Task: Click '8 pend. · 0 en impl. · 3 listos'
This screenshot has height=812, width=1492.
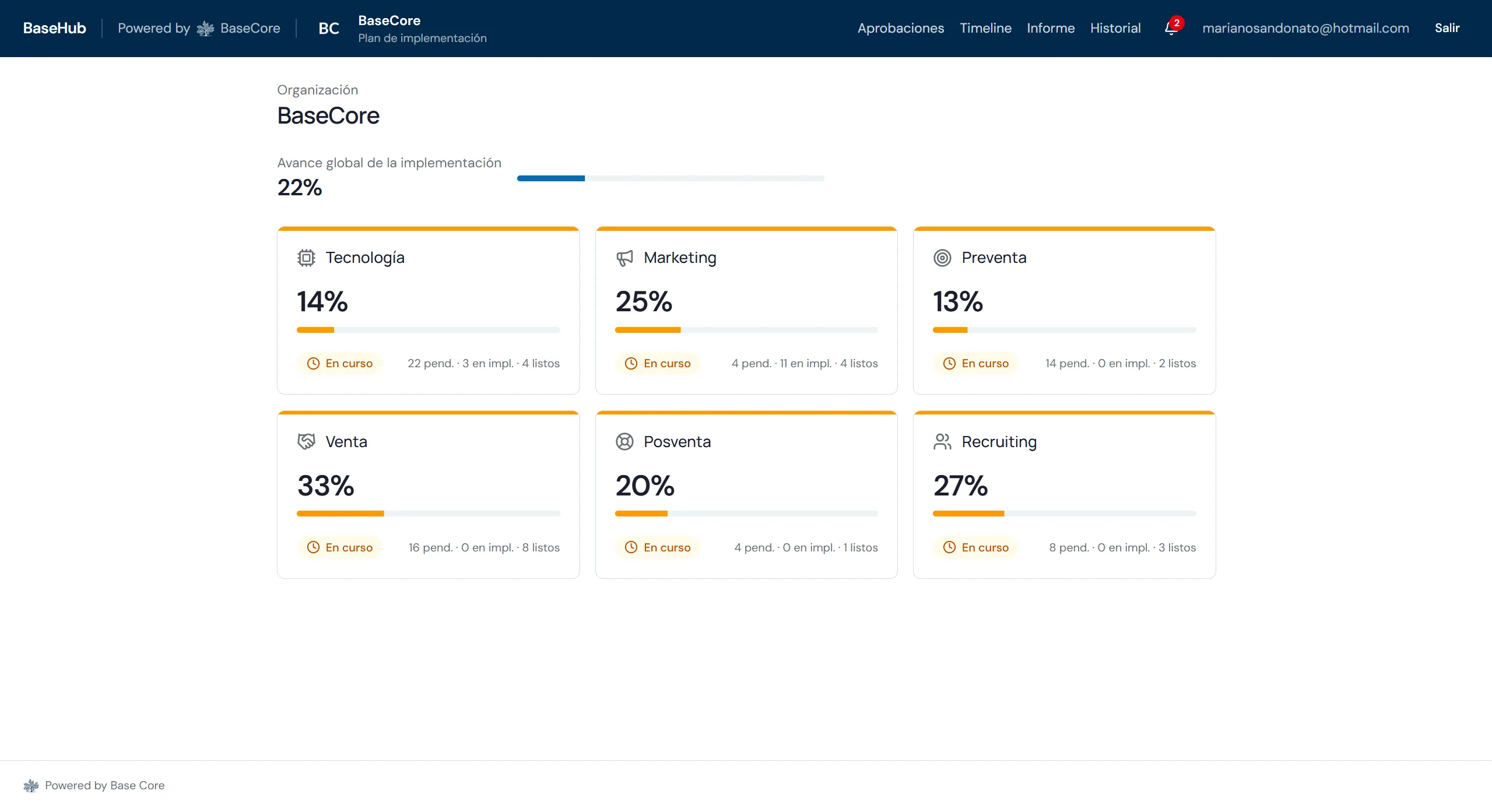Action: (1122, 547)
